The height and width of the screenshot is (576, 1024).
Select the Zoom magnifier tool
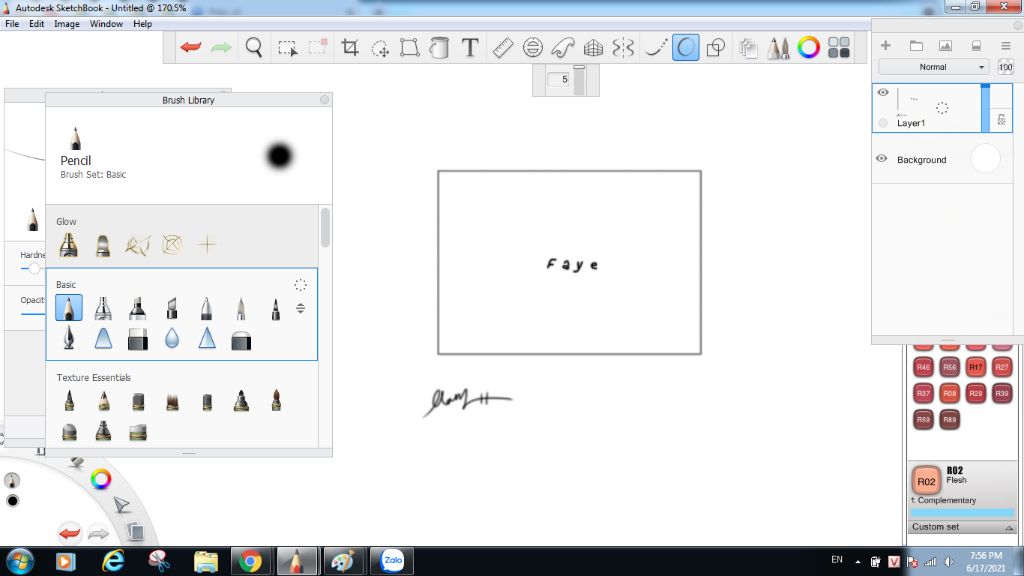[253, 47]
